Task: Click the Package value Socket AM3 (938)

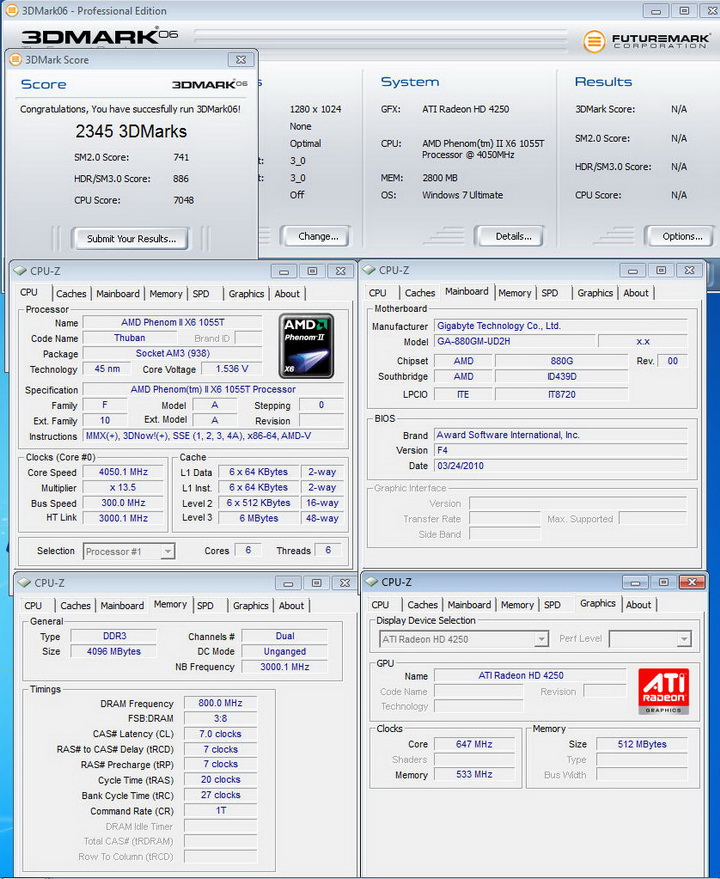Action: [x=173, y=354]
